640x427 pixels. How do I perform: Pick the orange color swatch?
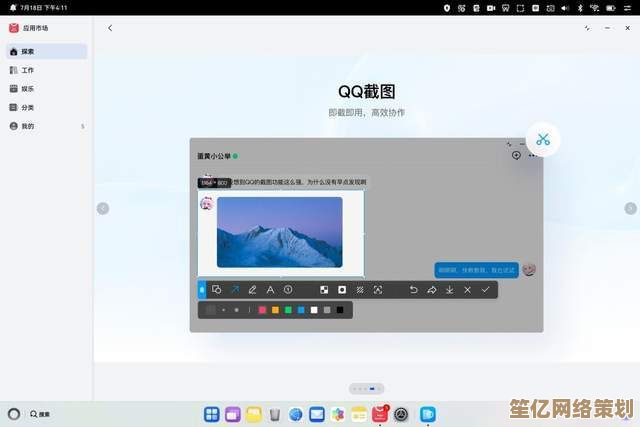coord(276,310)
